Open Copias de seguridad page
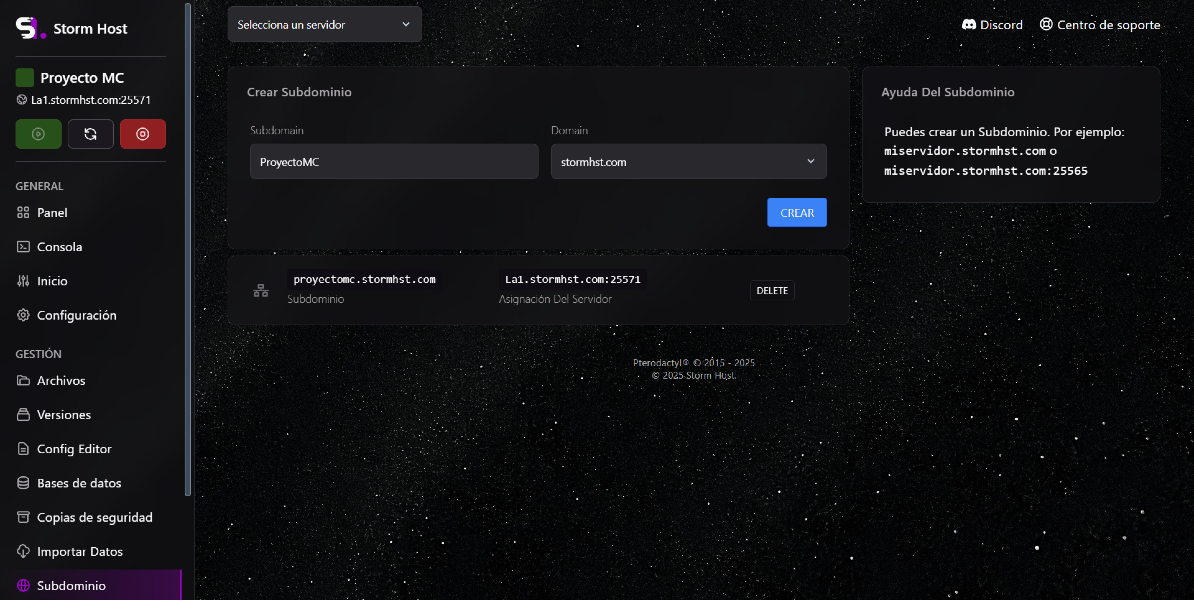1194x600 pixels. [x=94, y=517]
